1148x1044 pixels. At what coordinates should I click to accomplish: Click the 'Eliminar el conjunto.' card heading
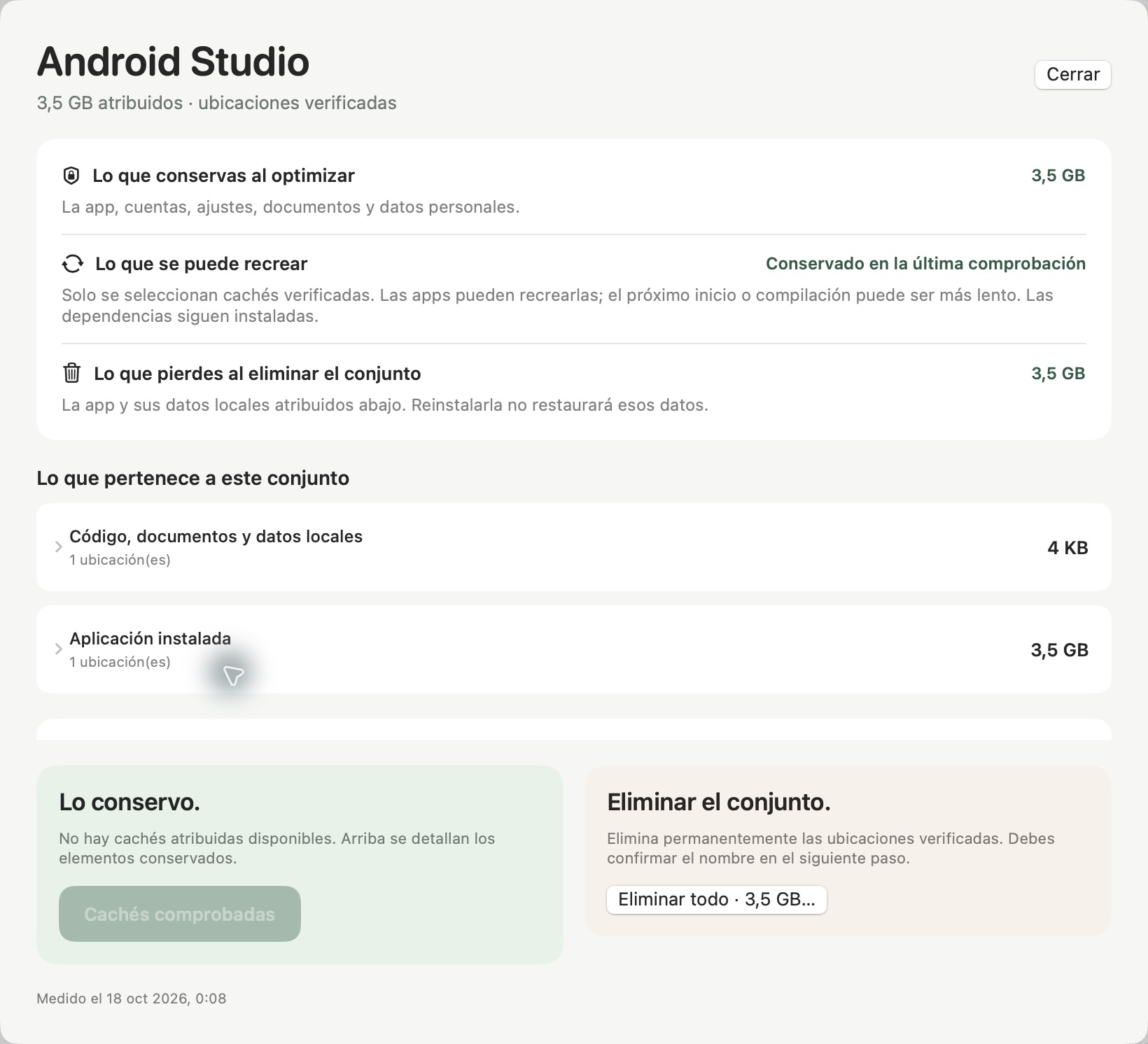click(x=719, y=802)
